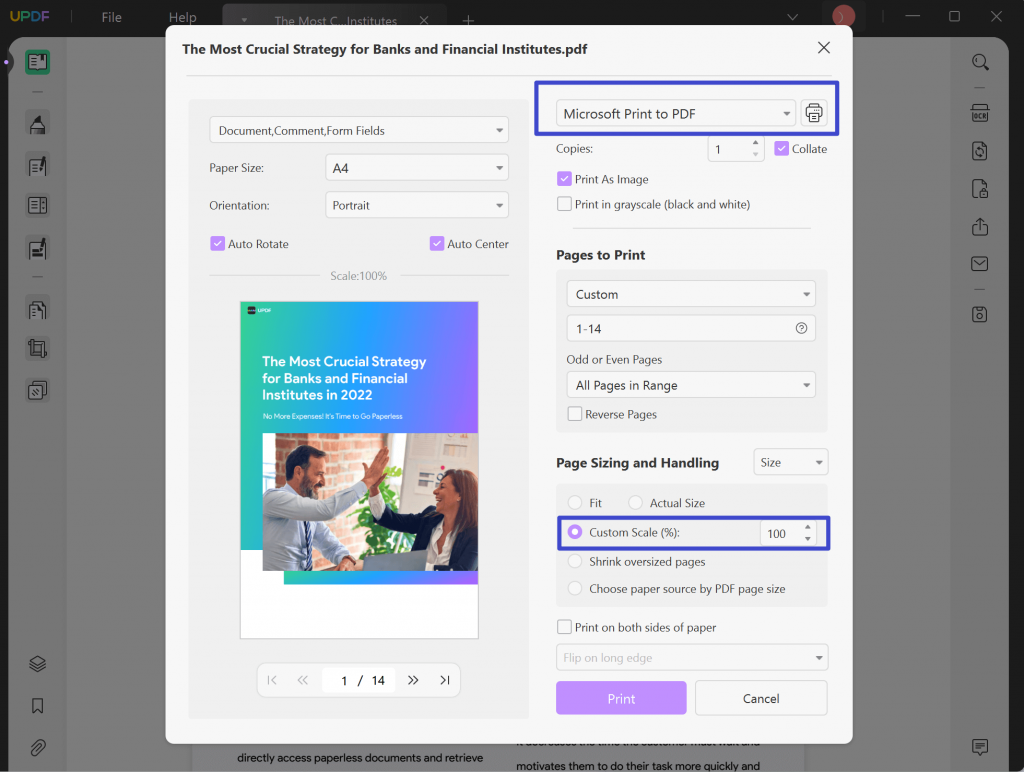Cancel the print dialog
Image resolution: width=1024 pixels, height=772 pixels.
(x=761, y=697)
